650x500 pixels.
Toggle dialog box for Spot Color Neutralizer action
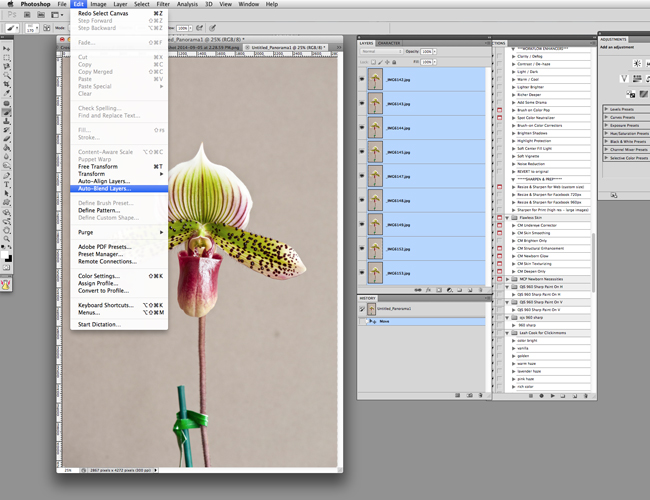pyautogui.click(x=500, y=118)
